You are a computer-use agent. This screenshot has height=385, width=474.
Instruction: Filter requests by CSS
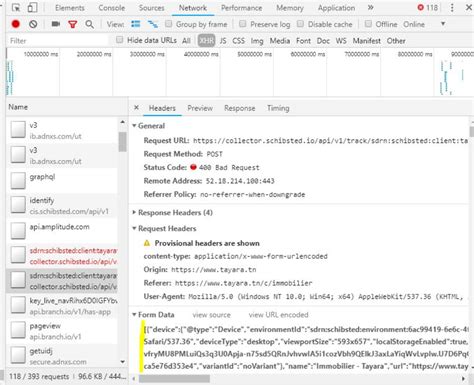point(238,41)
